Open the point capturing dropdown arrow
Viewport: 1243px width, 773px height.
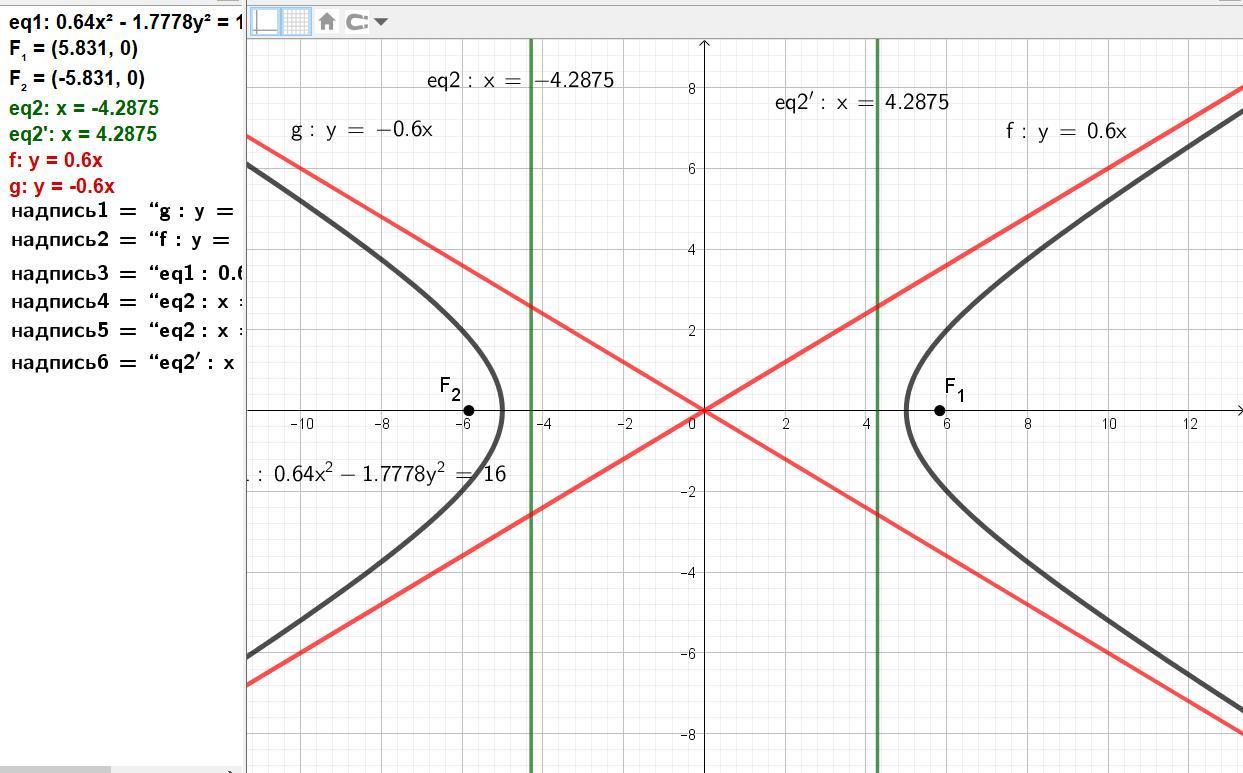pyautogui.click(x=381, y=21)
